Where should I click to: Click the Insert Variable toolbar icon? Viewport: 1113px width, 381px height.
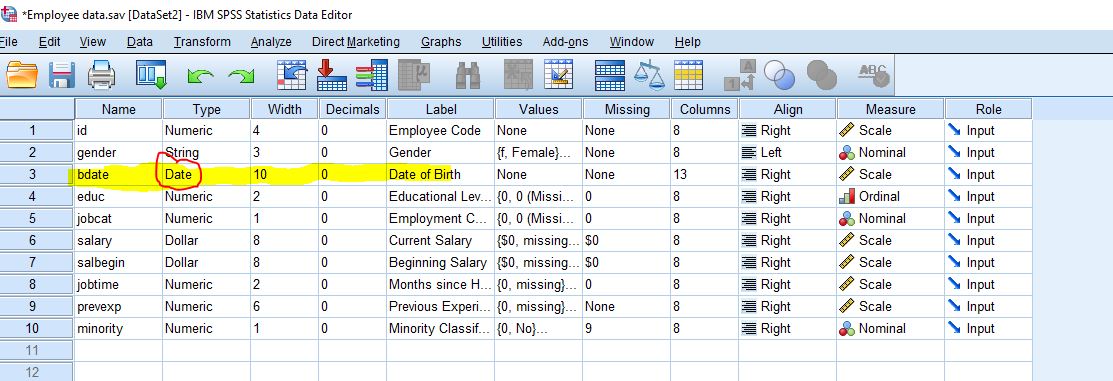[x=559, y=74]
